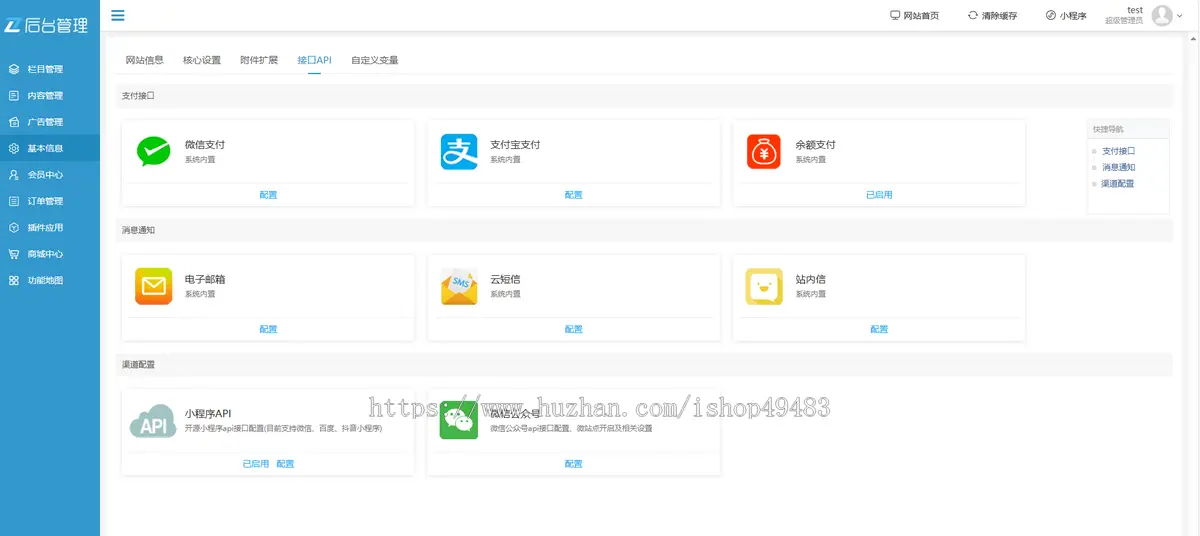Switch to the 核心设置 tab
The width and height of the screenshot is (1200, 536).
(202, 60)
